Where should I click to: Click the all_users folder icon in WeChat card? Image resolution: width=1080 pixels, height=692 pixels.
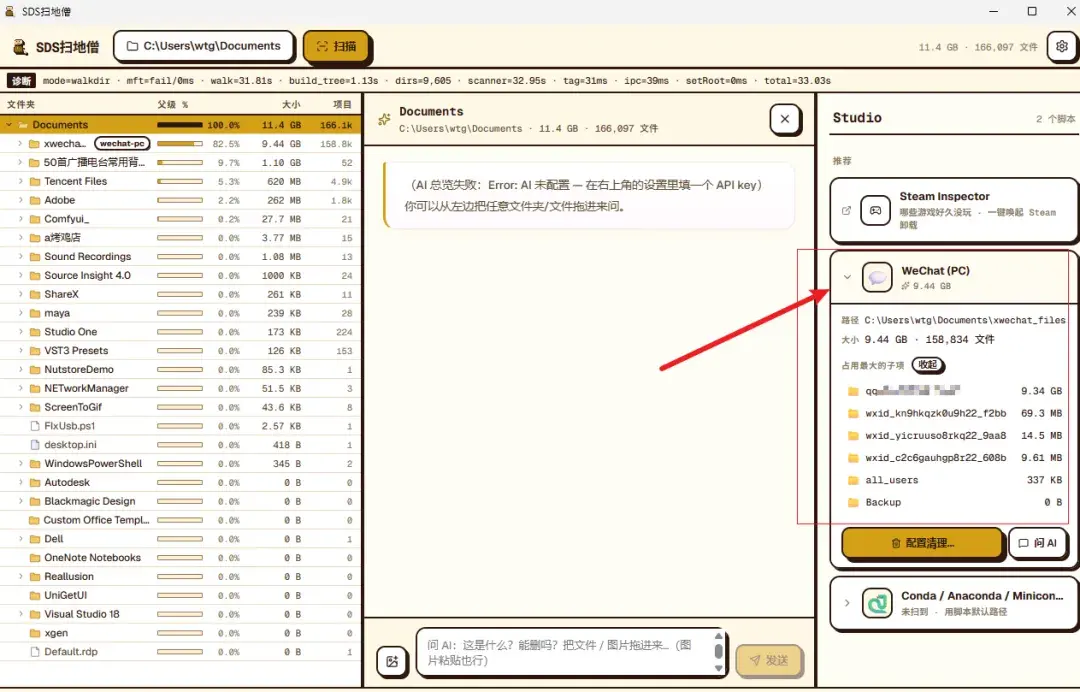point(853,480)
